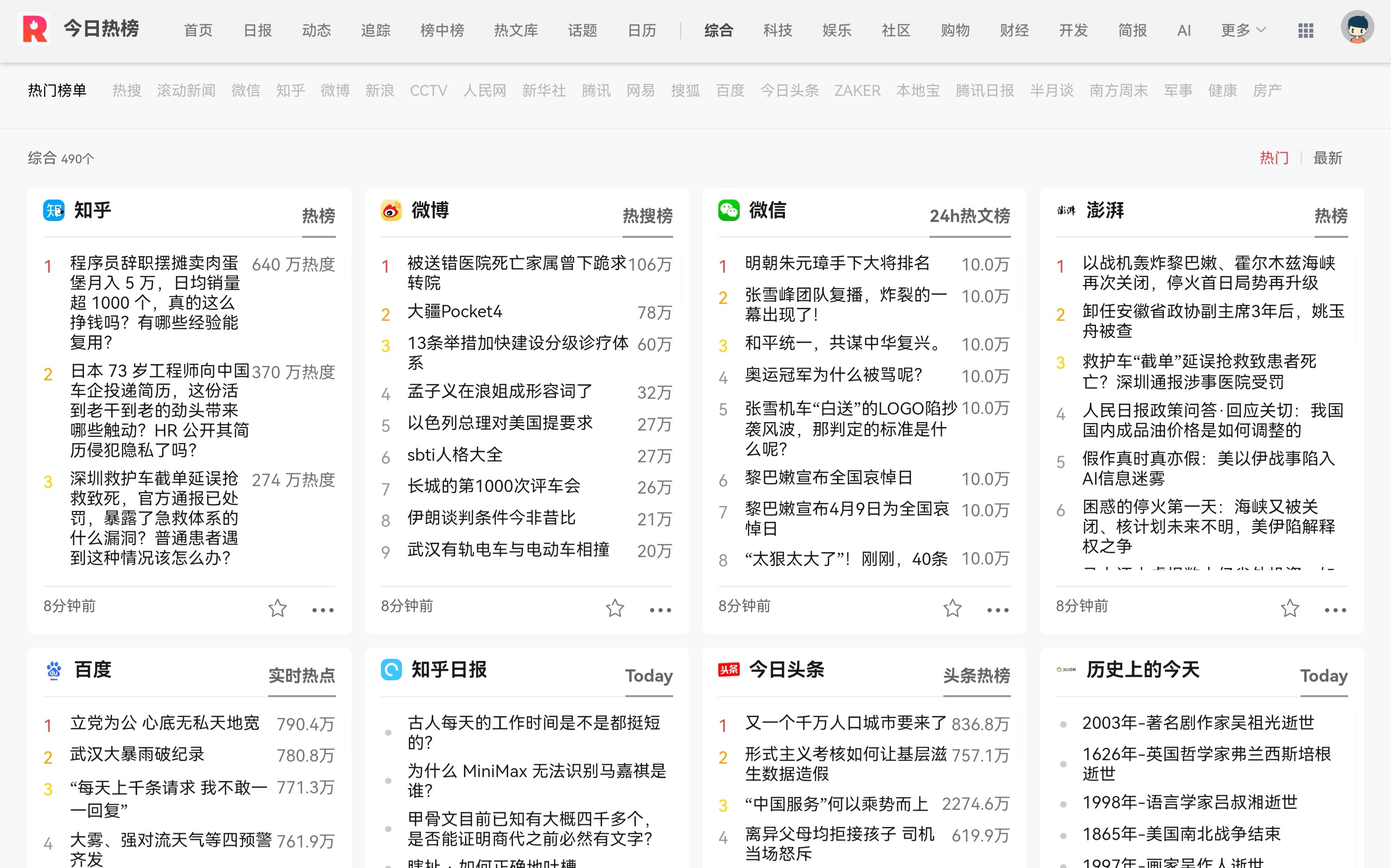The height and width of the screenshot is (868, 1391).
Task: Click the 微博 card logo icon
Action: [391, 210]
